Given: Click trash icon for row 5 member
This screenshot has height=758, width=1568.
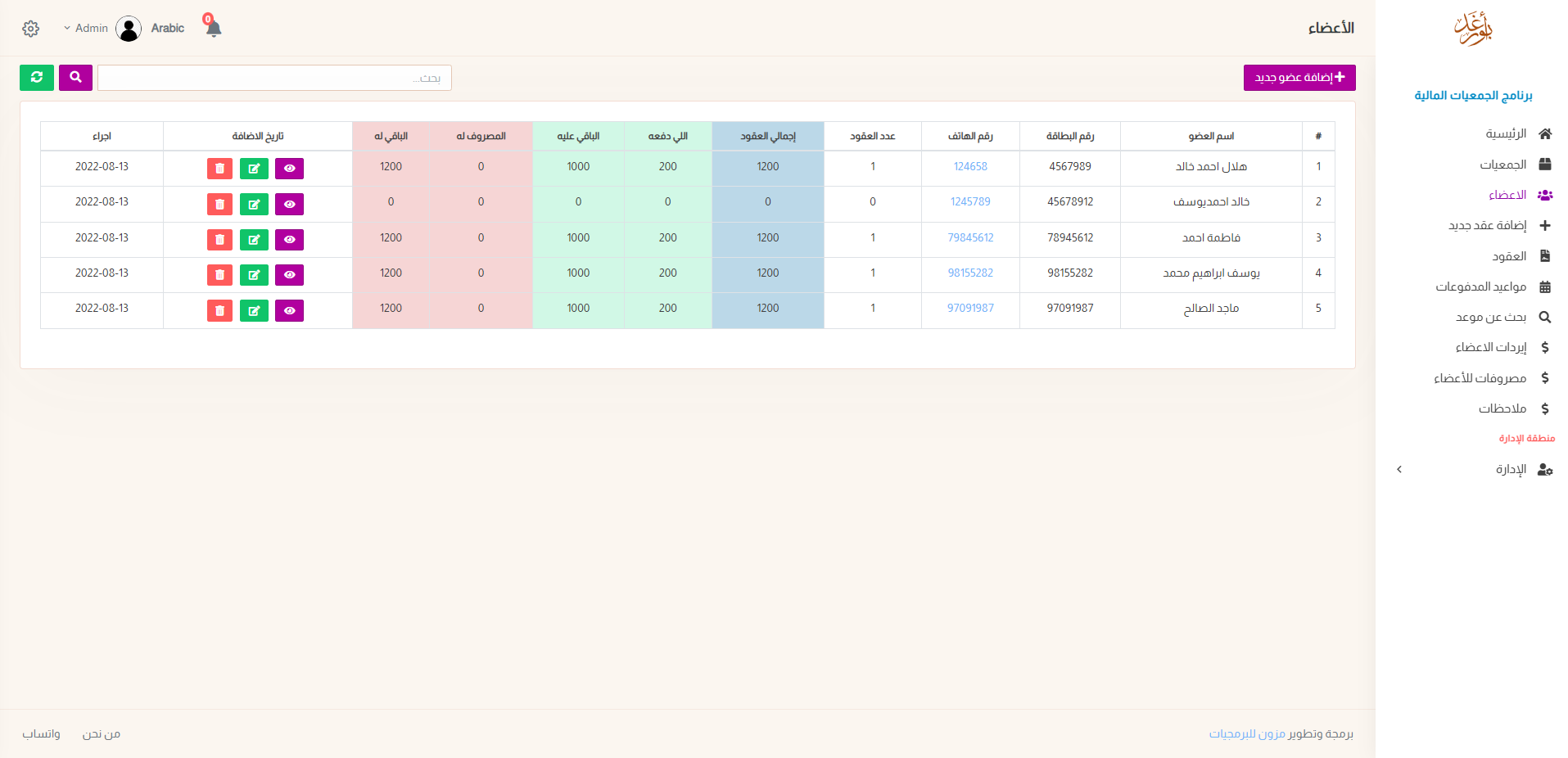Looking at the screenshot, I should [219, 311].
